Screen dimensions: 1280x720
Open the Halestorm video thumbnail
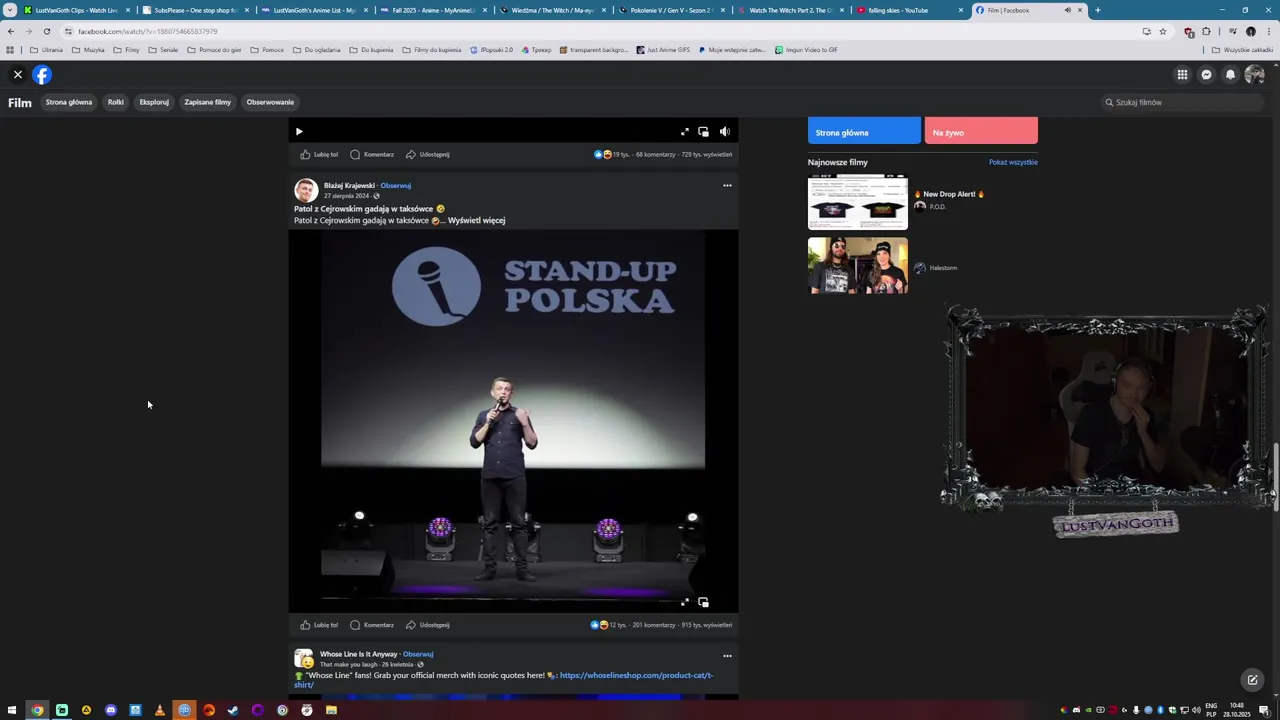point(858,265)
